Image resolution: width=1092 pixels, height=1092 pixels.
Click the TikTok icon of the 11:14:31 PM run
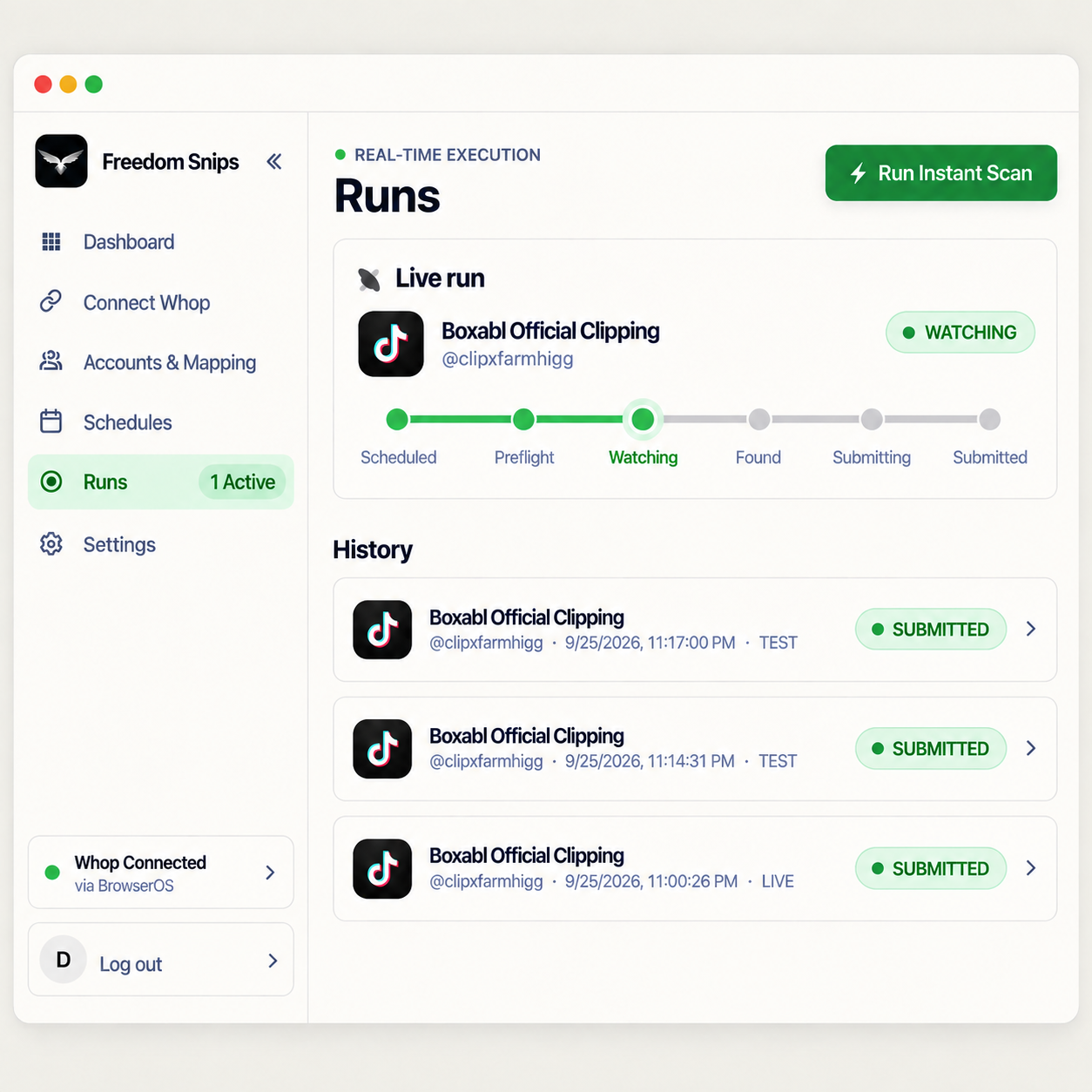382,749
